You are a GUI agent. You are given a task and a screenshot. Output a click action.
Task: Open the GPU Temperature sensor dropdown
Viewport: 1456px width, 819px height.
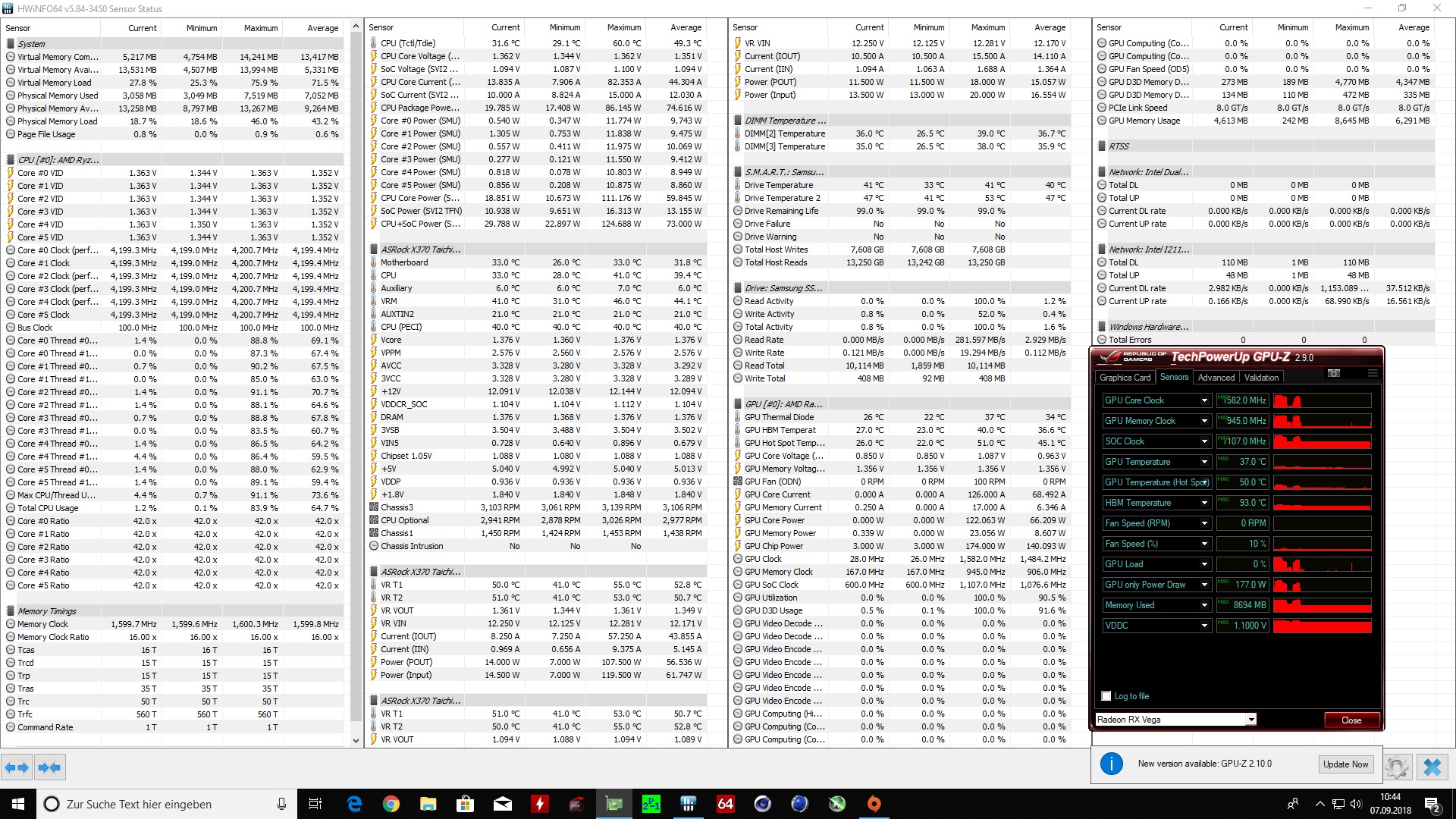pyautogui.click(x=1204, y=462)
